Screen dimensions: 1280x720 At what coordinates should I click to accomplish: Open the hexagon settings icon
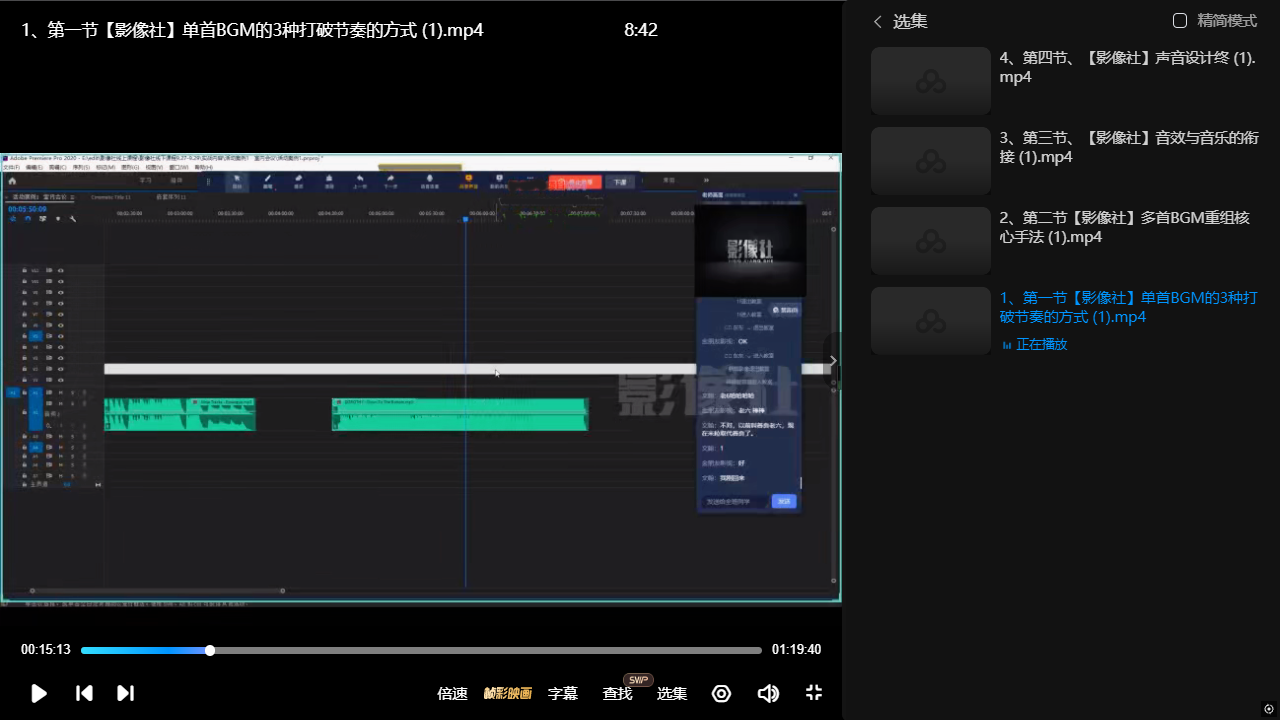(721, 693)
